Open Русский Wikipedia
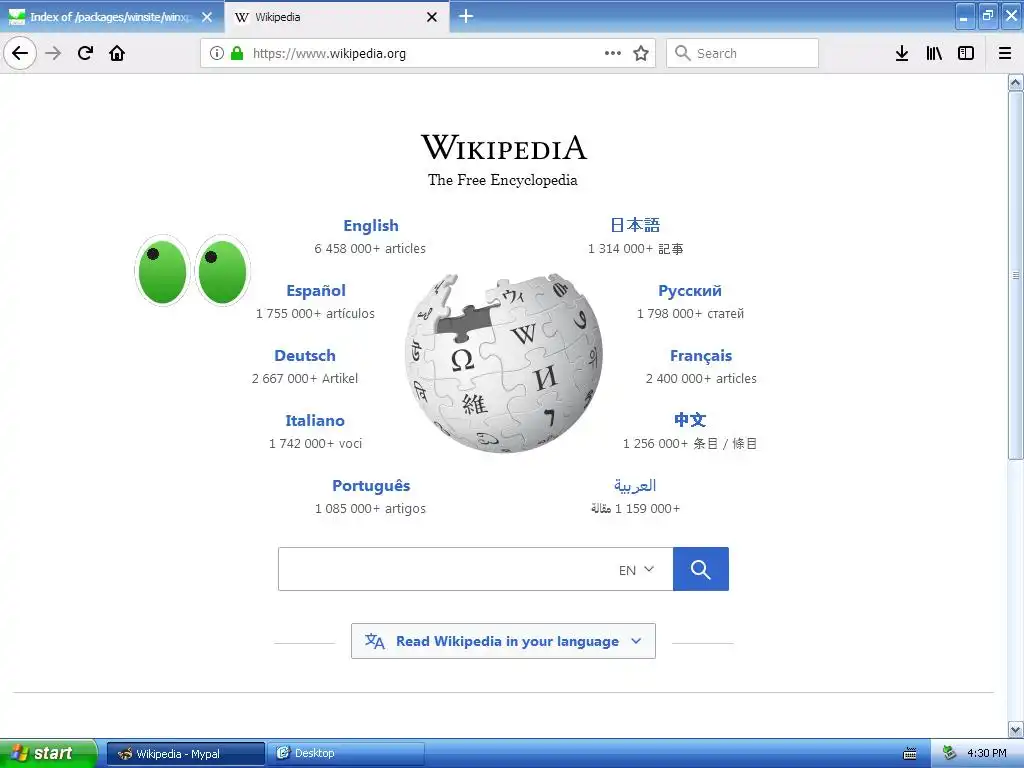 690,291
